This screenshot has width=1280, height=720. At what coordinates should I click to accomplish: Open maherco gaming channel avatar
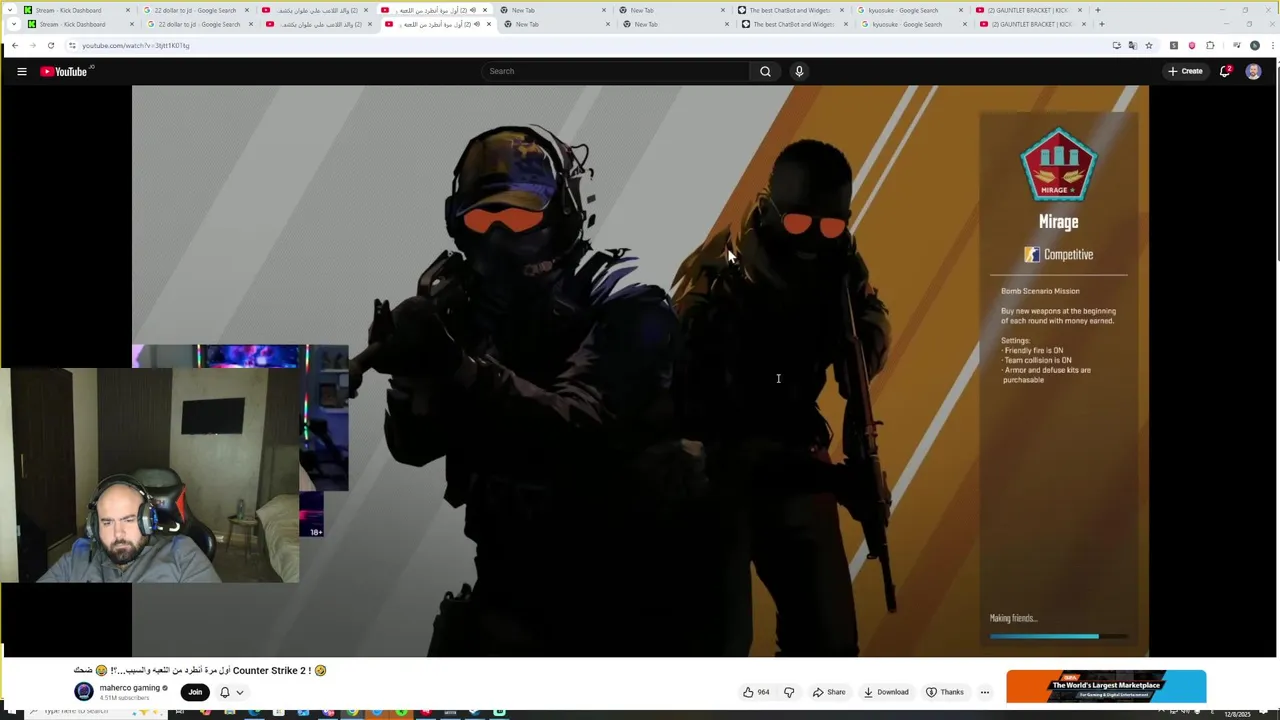pyautogui.click(x=84, y=691)
